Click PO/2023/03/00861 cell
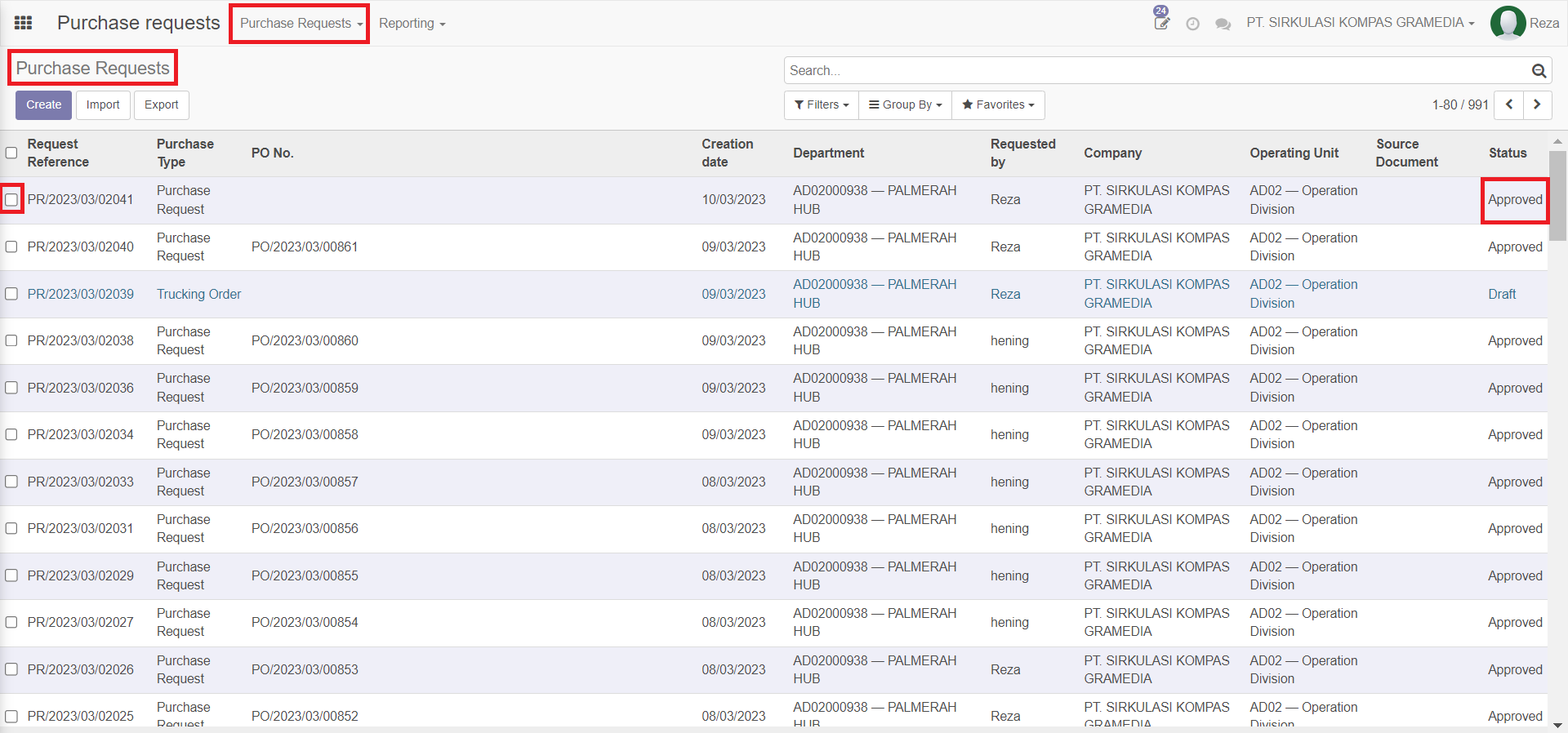1568x733 pixels. pos(305,247)
